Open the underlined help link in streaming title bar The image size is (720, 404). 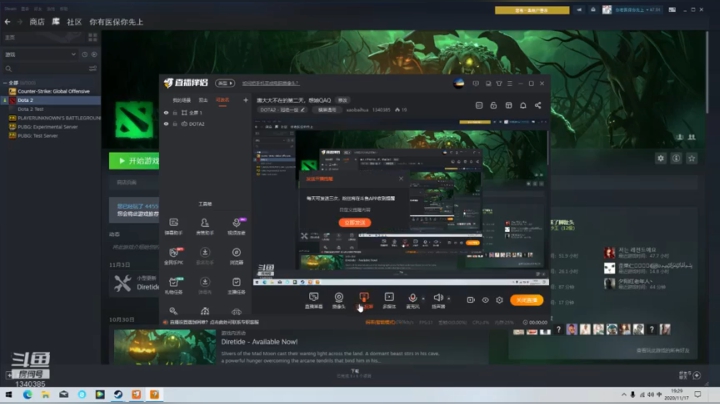point(270,83)
